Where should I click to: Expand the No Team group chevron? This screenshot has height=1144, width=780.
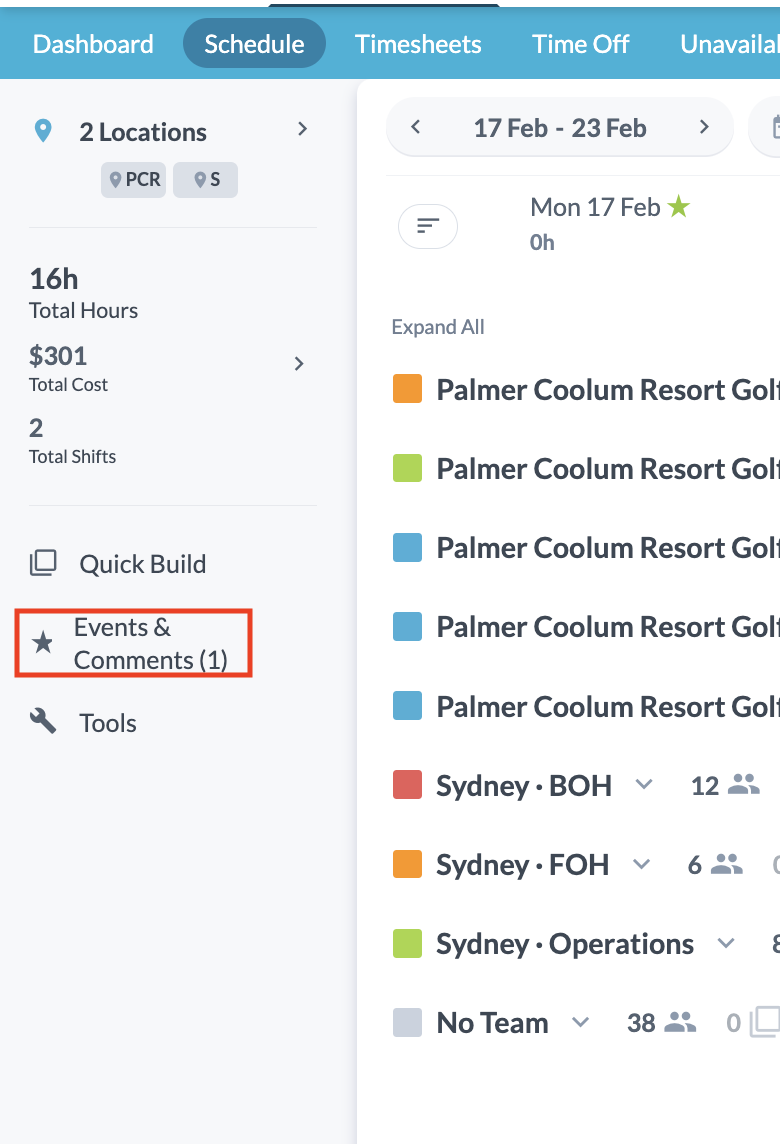click(580, 1022)
